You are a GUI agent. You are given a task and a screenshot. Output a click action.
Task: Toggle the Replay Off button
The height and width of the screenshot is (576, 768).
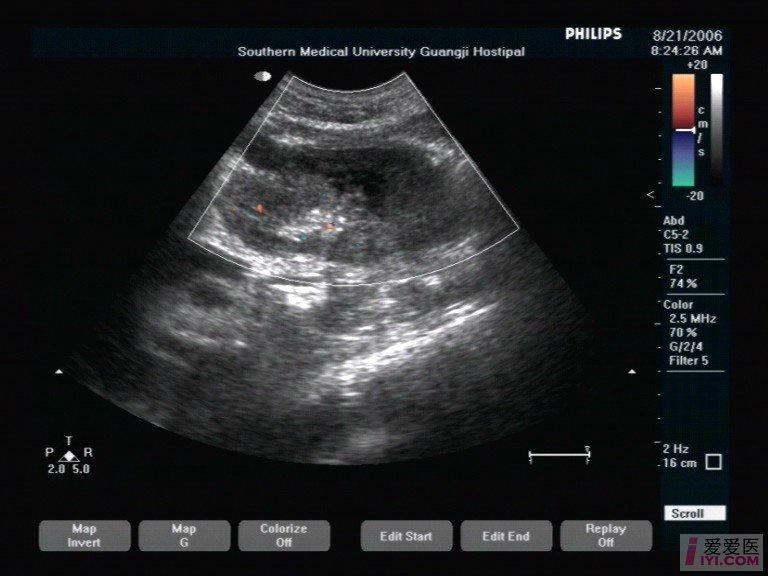coord(606,535)
